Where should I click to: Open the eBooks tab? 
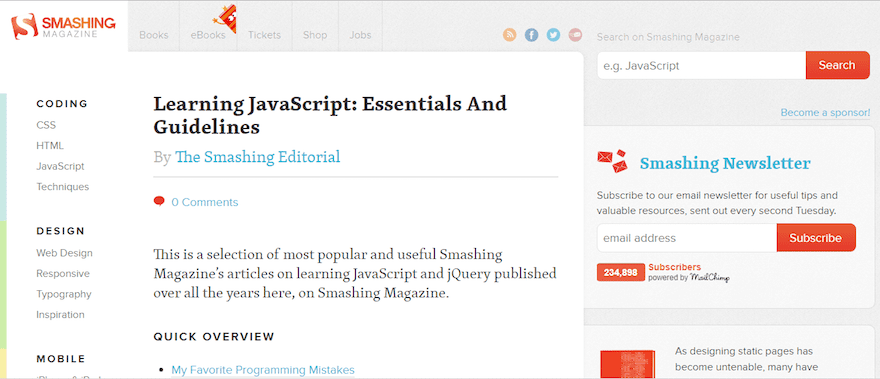(x=208, y=35)
